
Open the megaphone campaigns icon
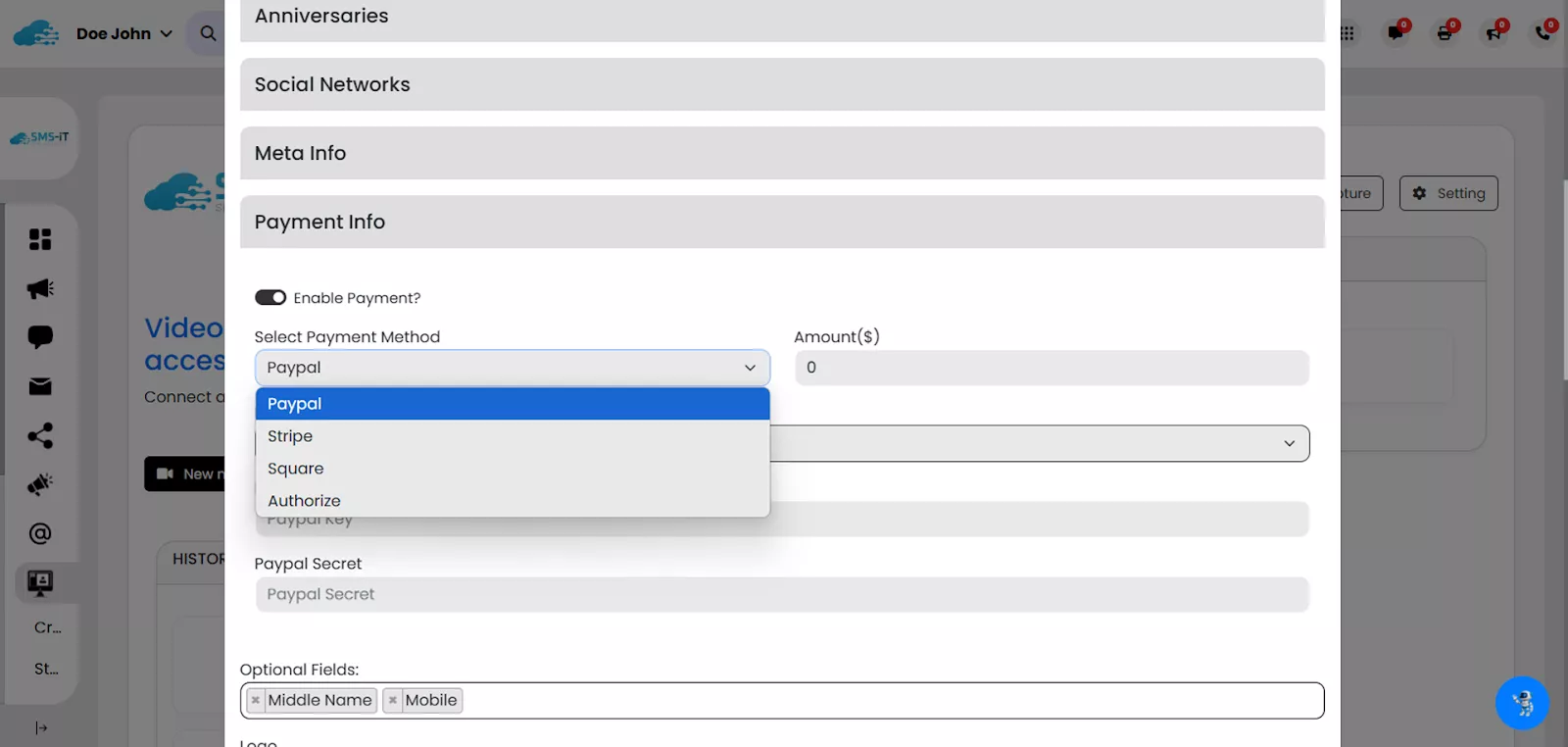(x=40, y=288)
